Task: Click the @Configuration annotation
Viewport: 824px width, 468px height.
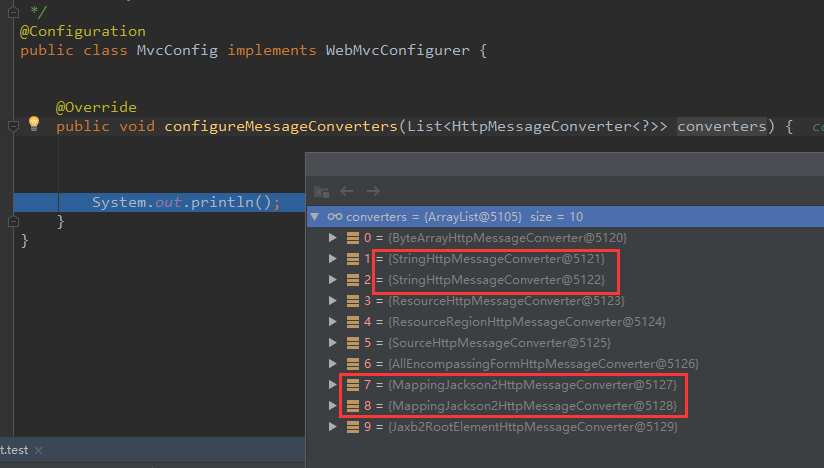Action: (83, 32)
